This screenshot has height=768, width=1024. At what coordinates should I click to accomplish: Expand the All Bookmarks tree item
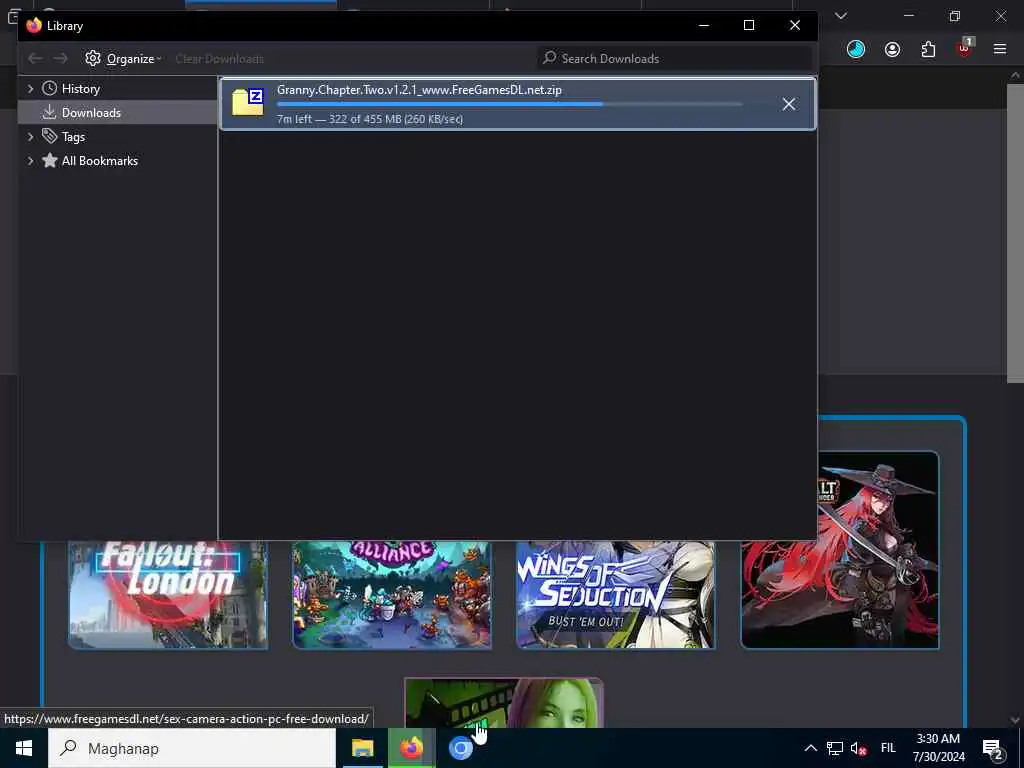tap(30, 161)
